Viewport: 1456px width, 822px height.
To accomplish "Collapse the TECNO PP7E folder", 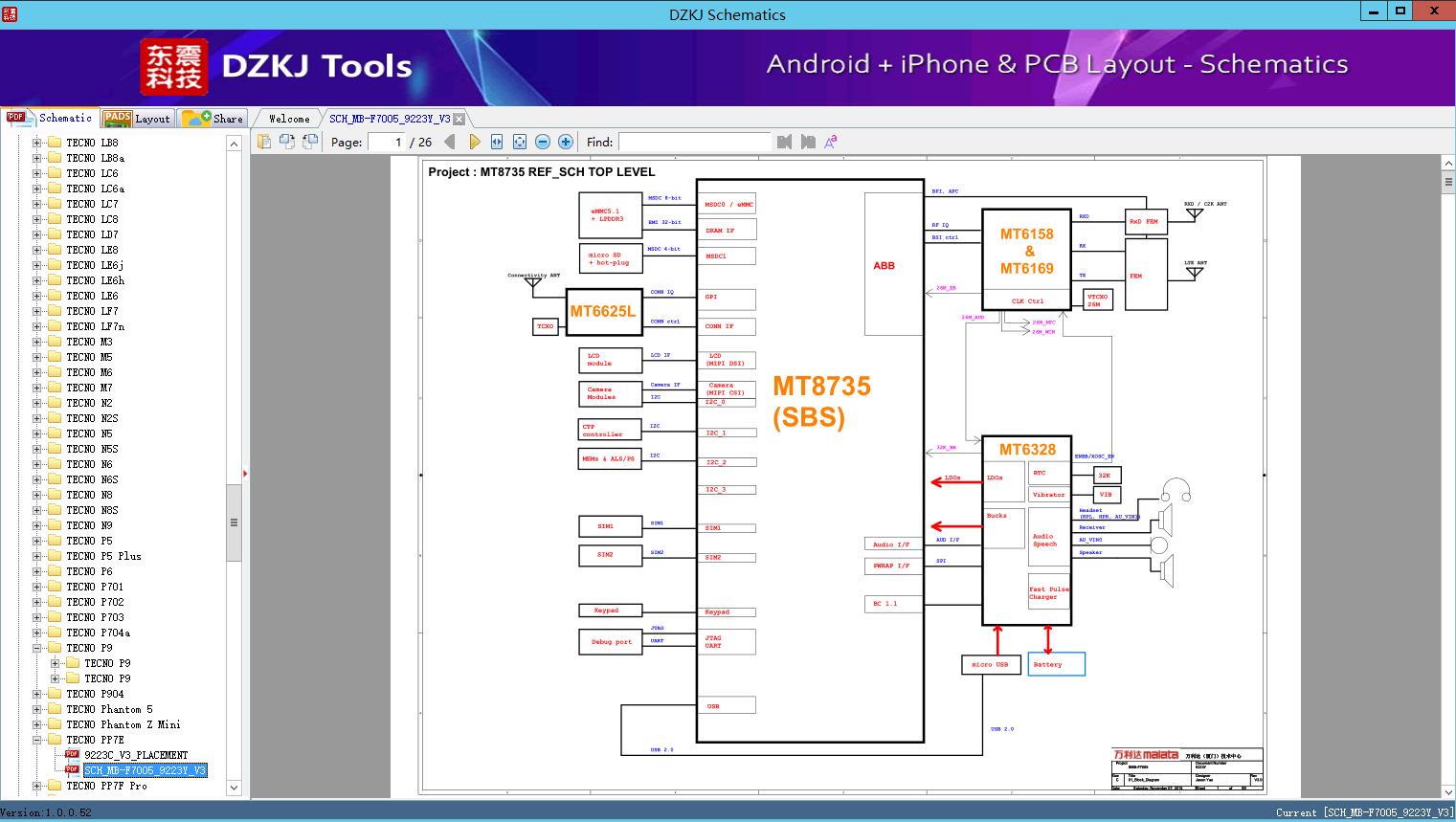I will [x=37, y=740].
